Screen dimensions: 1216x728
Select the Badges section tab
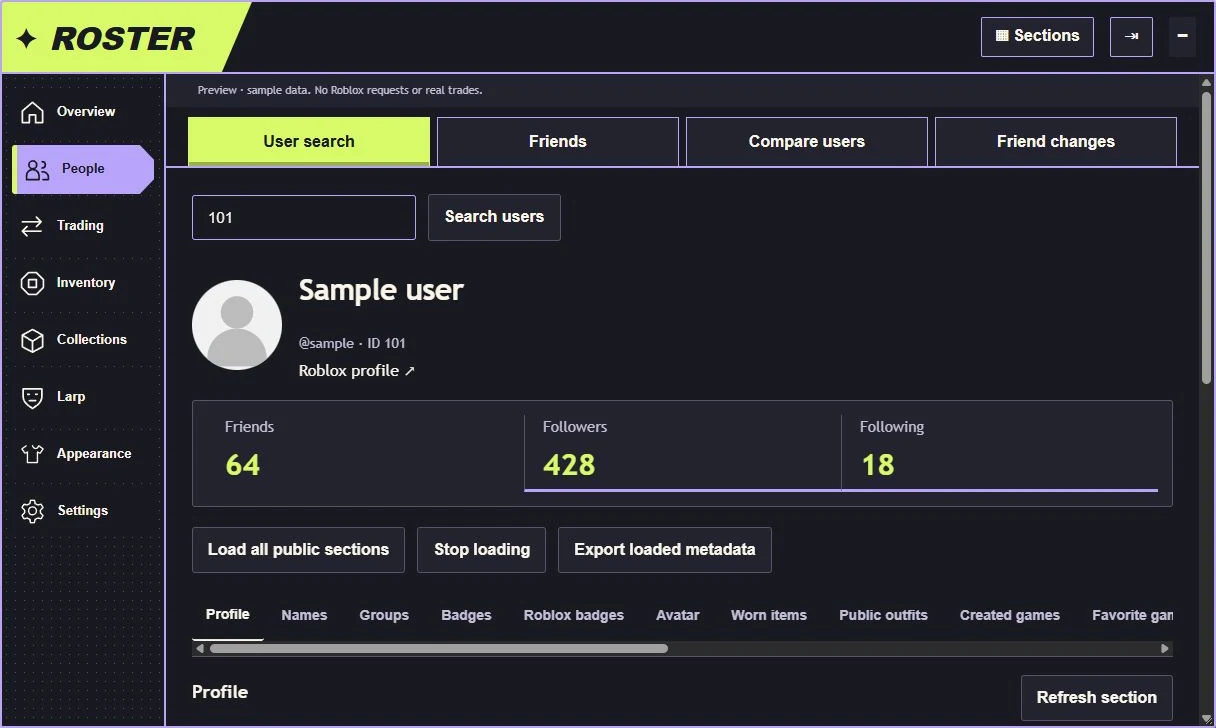466,615
